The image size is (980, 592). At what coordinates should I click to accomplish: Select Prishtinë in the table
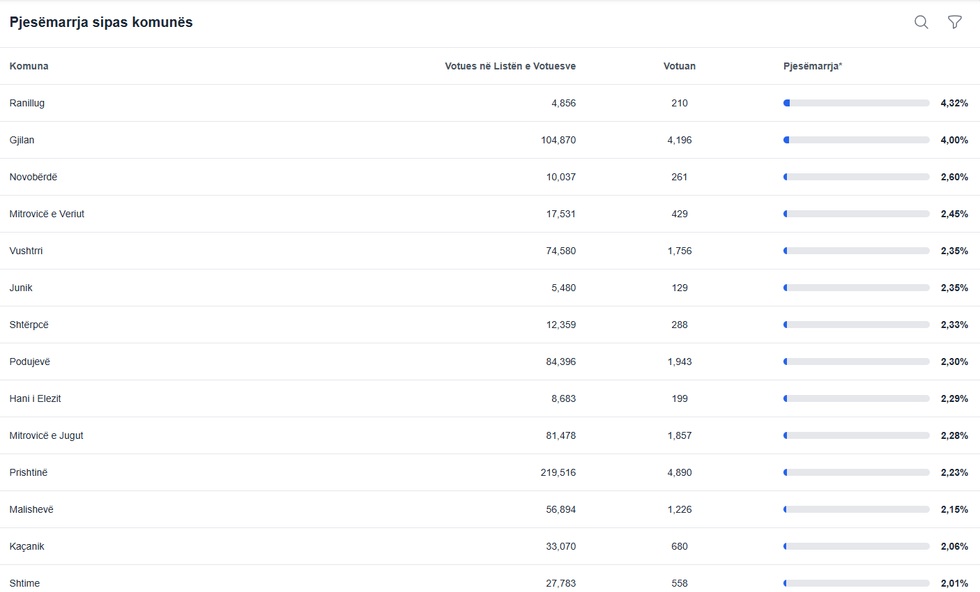tap(28, 473)
